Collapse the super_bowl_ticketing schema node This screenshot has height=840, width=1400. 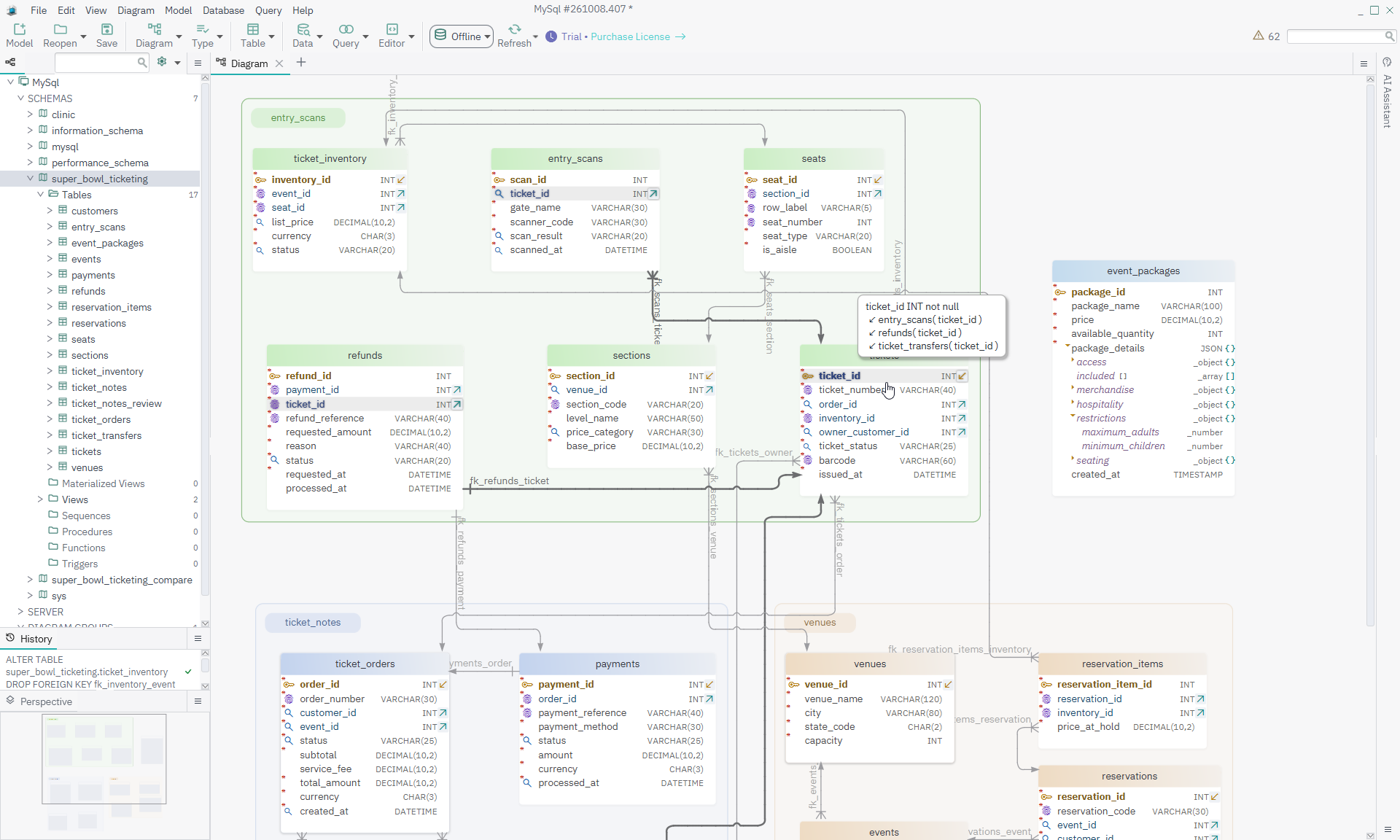coord(30,179)
